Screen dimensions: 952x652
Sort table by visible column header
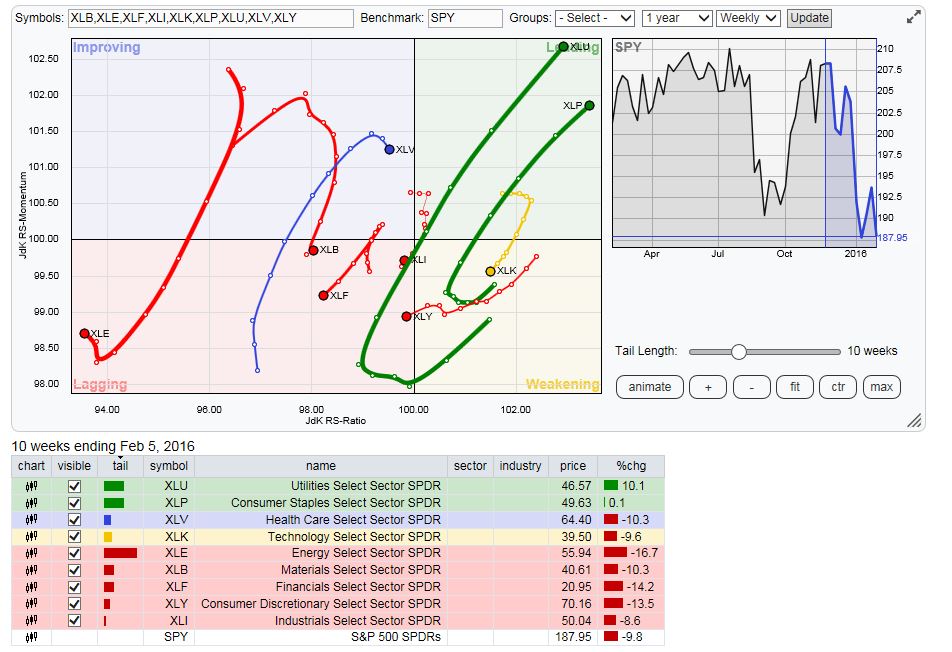(74, 466)
